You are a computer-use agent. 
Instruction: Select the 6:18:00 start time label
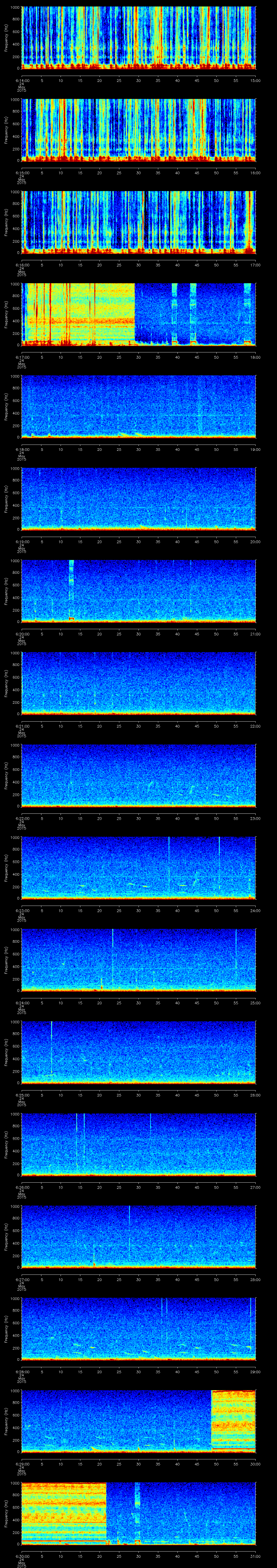(x=22, y=449)
